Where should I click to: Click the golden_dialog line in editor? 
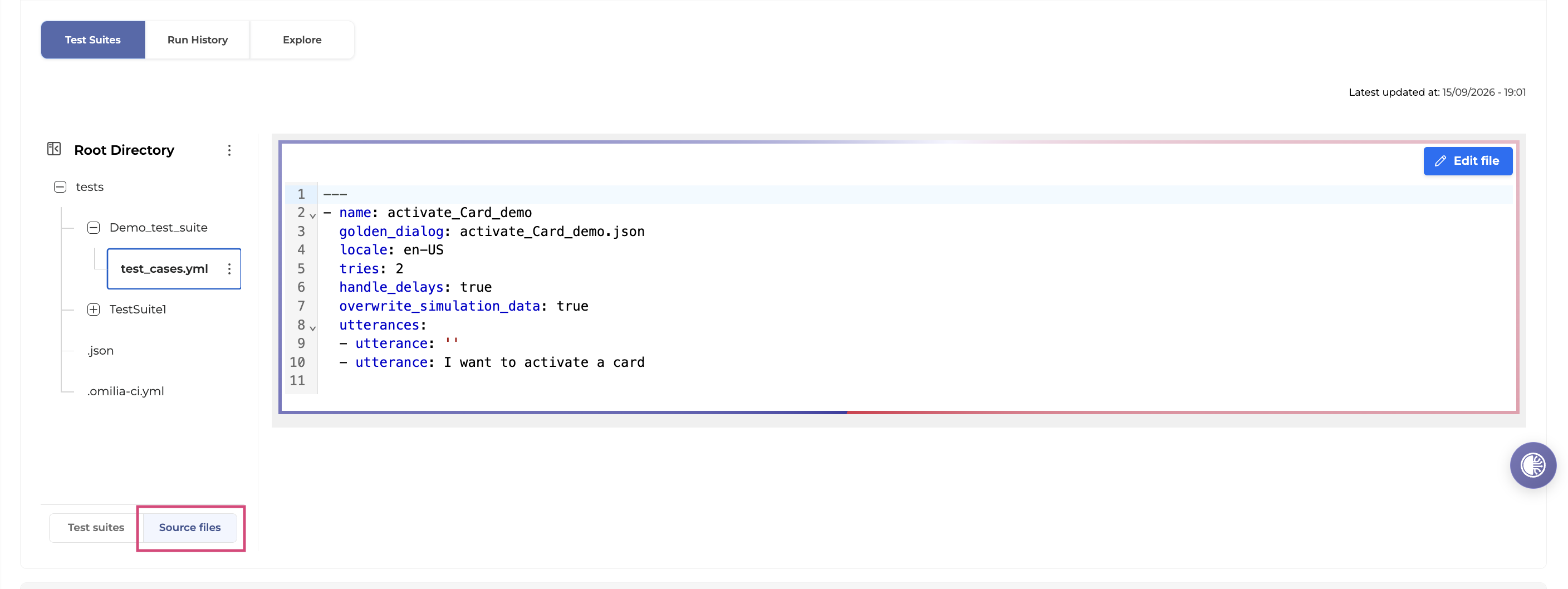pos(492,232)
